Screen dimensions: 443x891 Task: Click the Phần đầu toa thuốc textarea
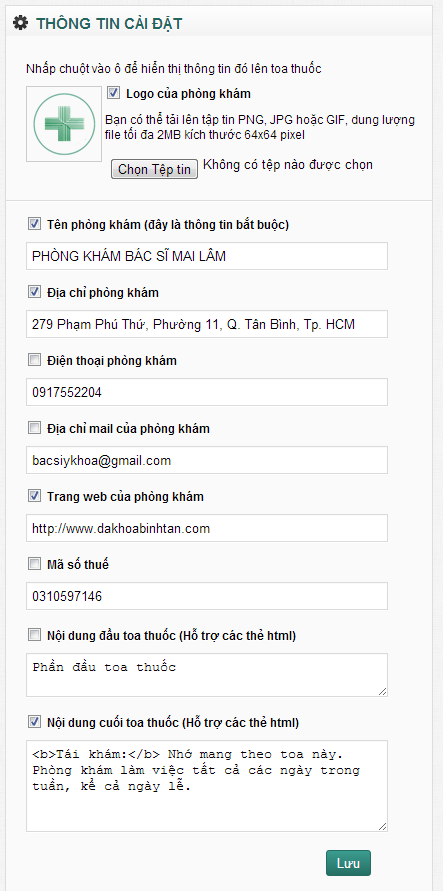click(x=207, y=675)
